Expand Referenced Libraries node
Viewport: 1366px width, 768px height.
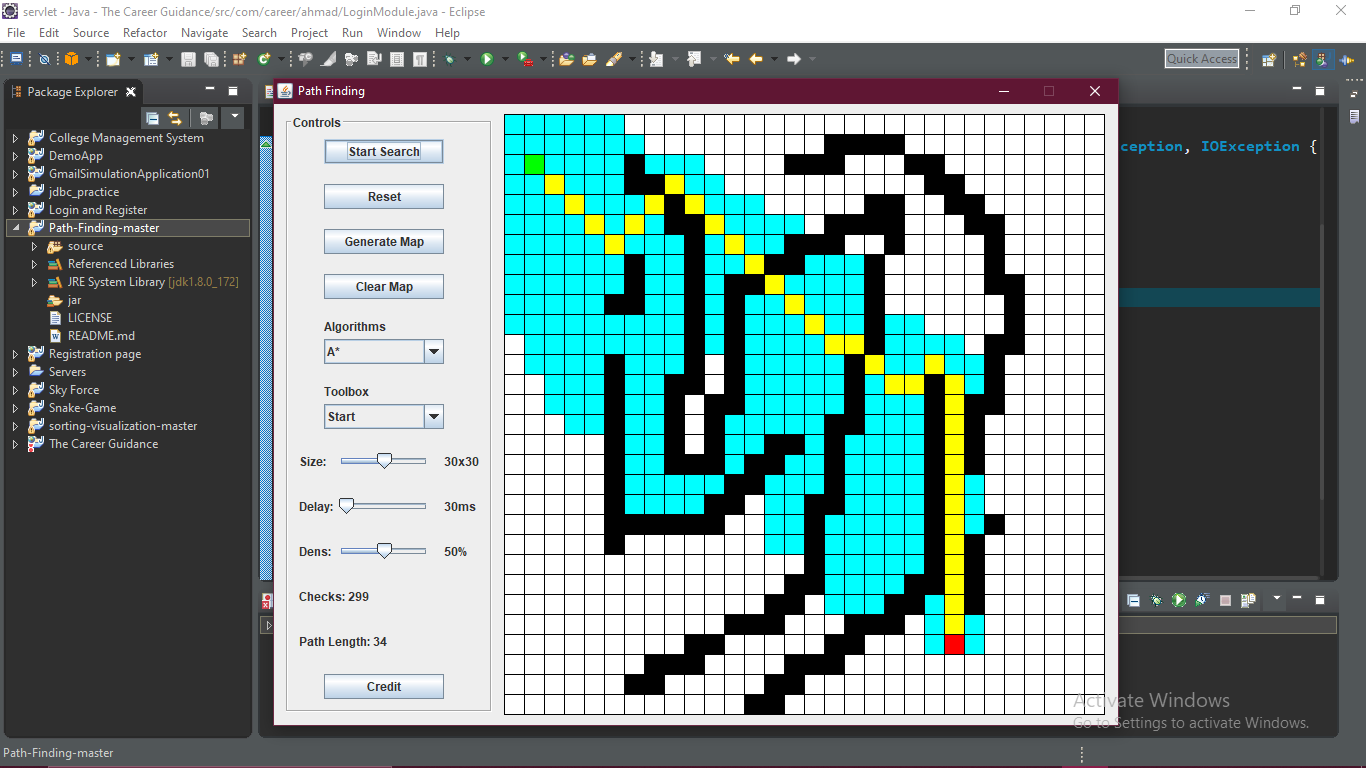pos(34,264)
